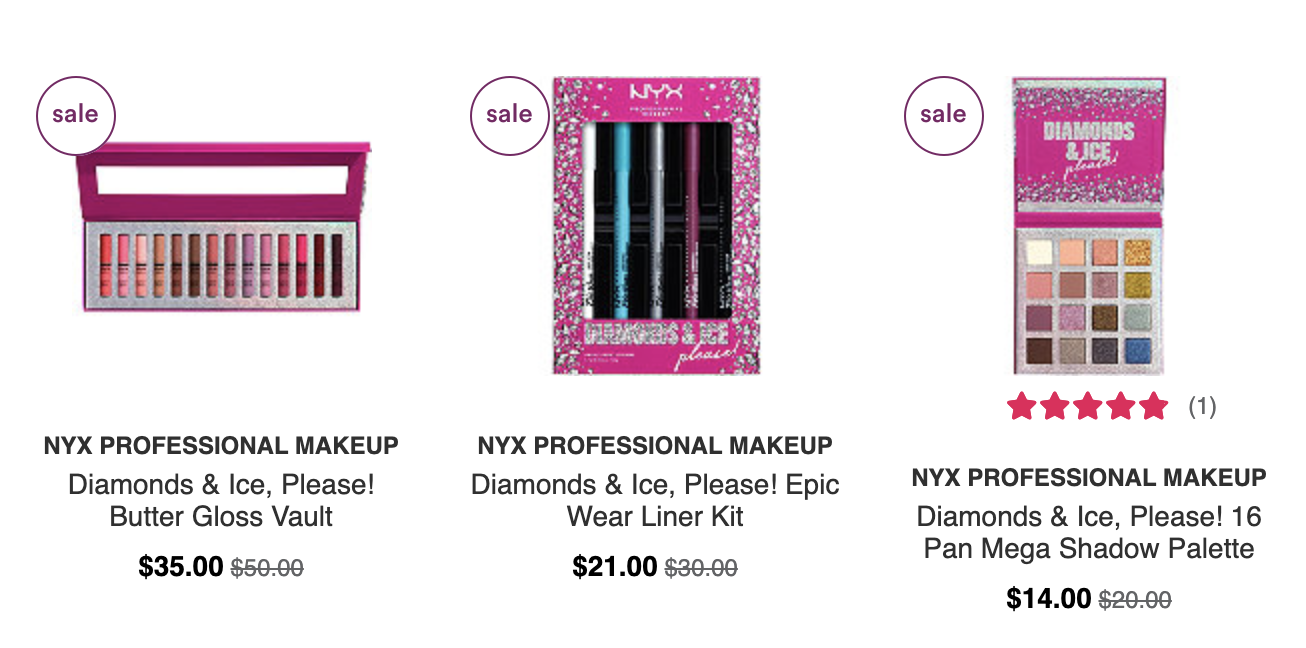Click the sale badge on Epic Wear Liner Kit
Screen dimensions: 1306x648
pyautogui.click(x=510, y=115)
